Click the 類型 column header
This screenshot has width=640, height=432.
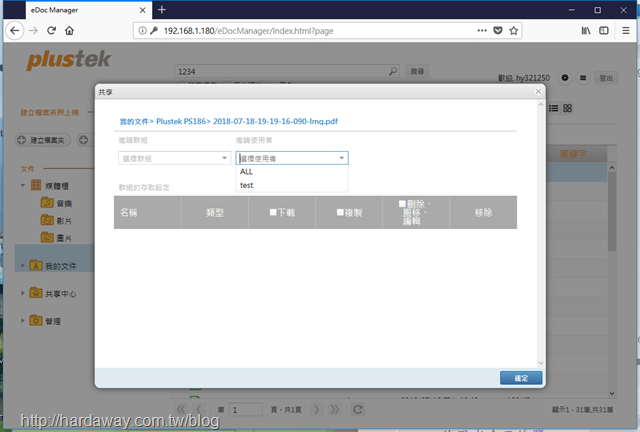[215, 212]
